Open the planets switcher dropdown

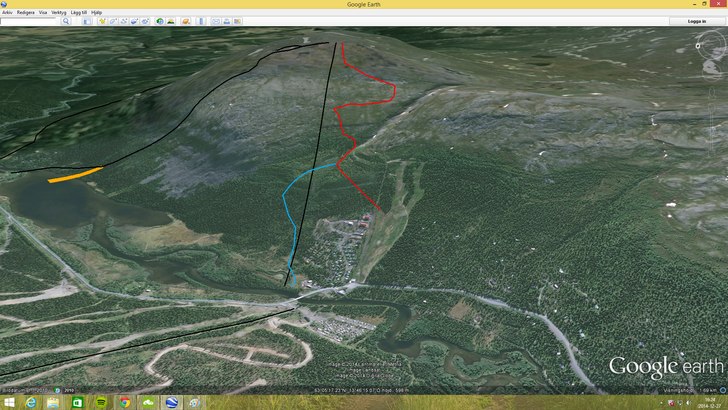click(185, 20)
